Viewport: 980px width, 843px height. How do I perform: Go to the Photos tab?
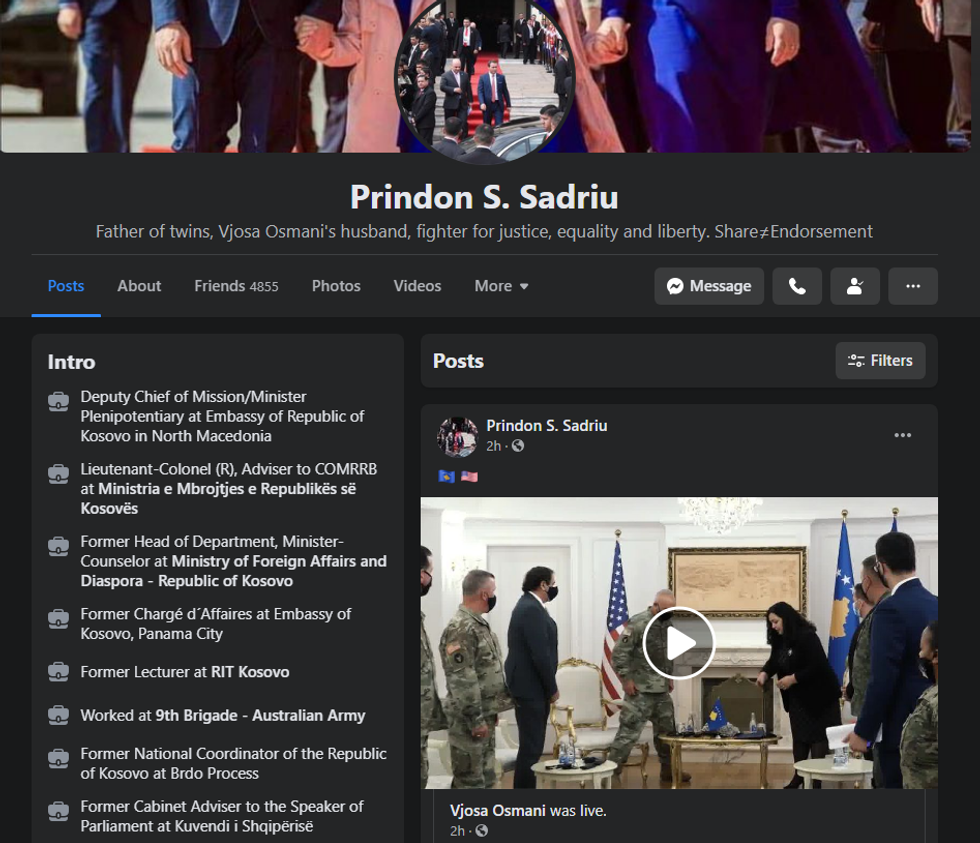336,286
